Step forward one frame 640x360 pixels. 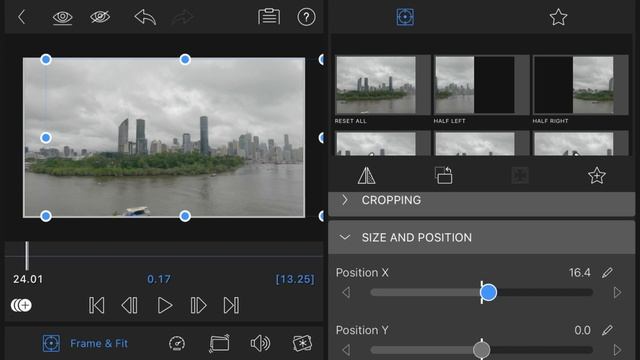tap(198, 305)
